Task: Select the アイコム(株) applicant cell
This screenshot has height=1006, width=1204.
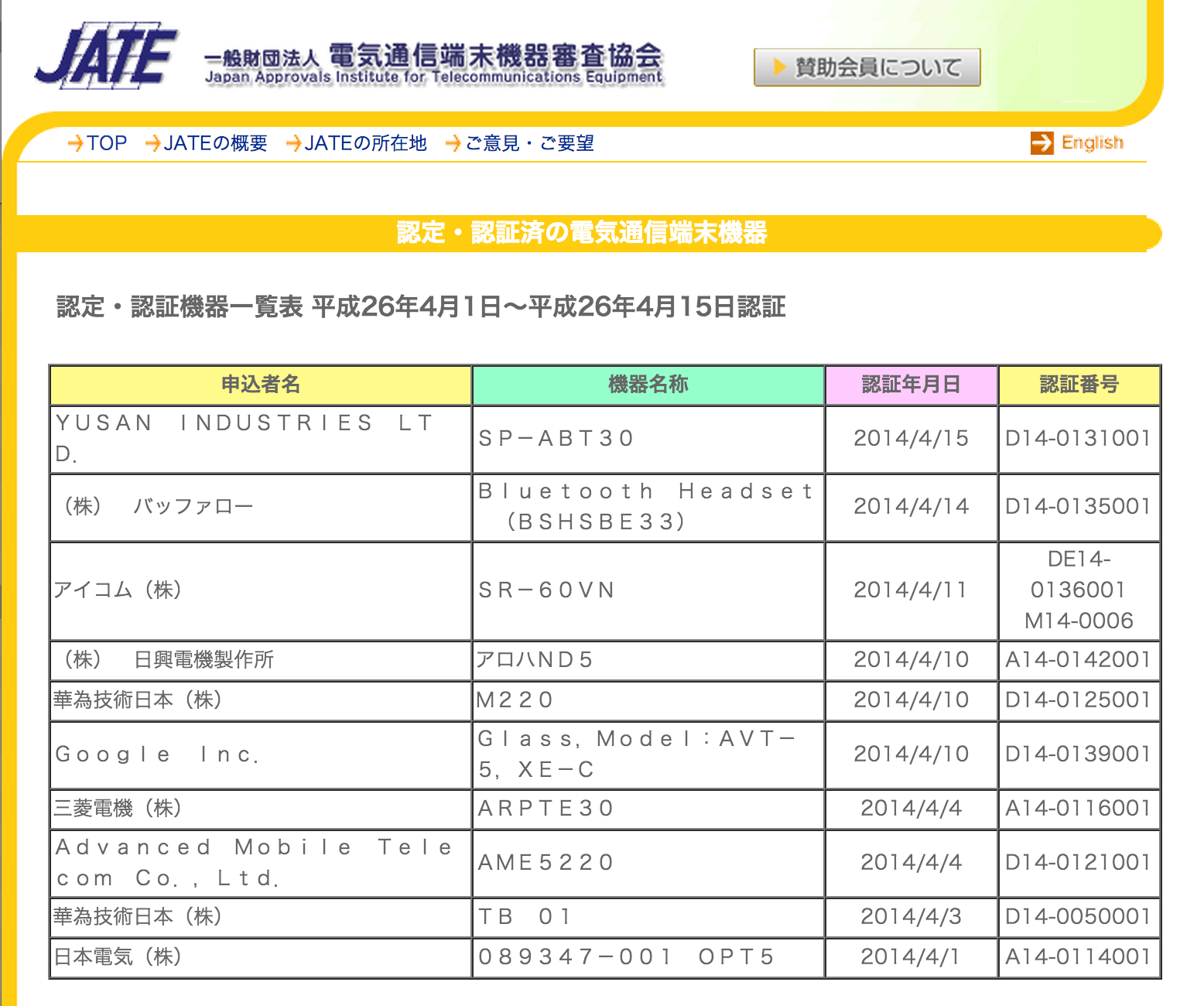Action: click(x=261, y=590)
